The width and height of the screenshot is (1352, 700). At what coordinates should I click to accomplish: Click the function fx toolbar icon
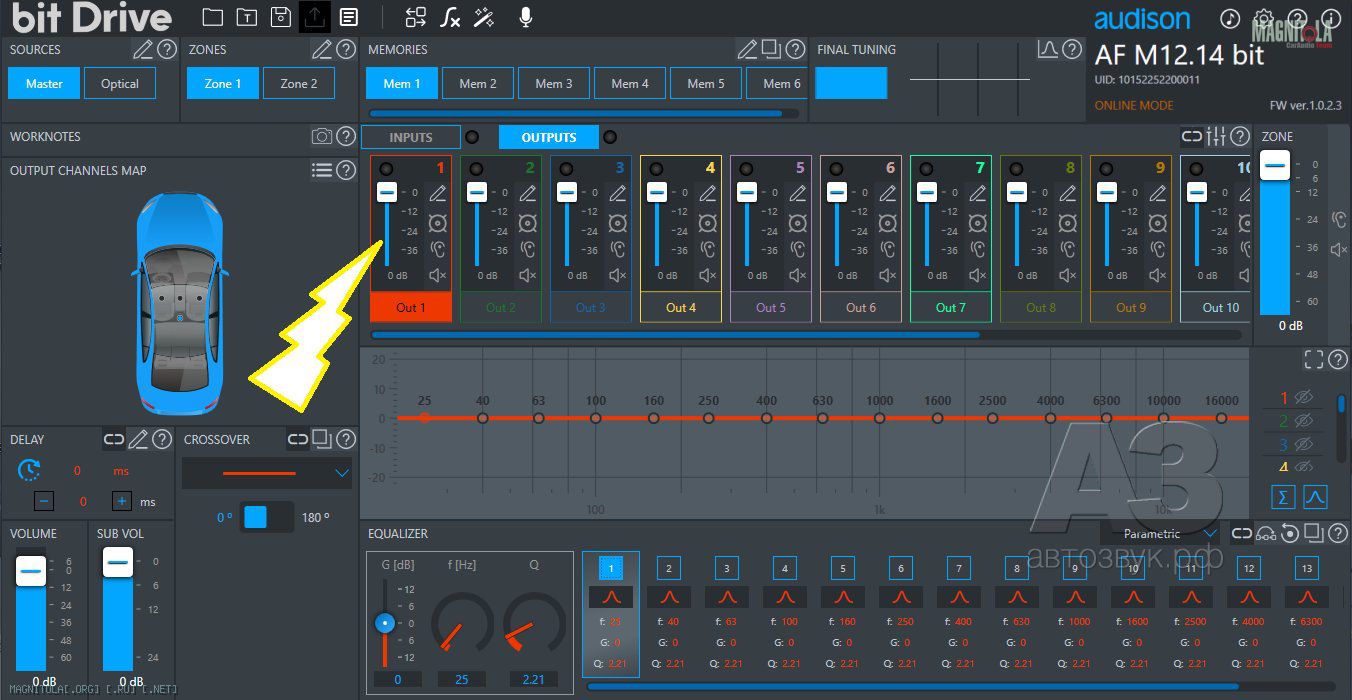click(451, 17)
